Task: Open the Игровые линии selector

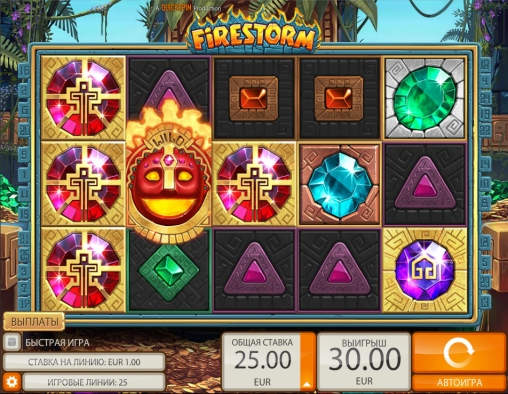Action: 94,382
